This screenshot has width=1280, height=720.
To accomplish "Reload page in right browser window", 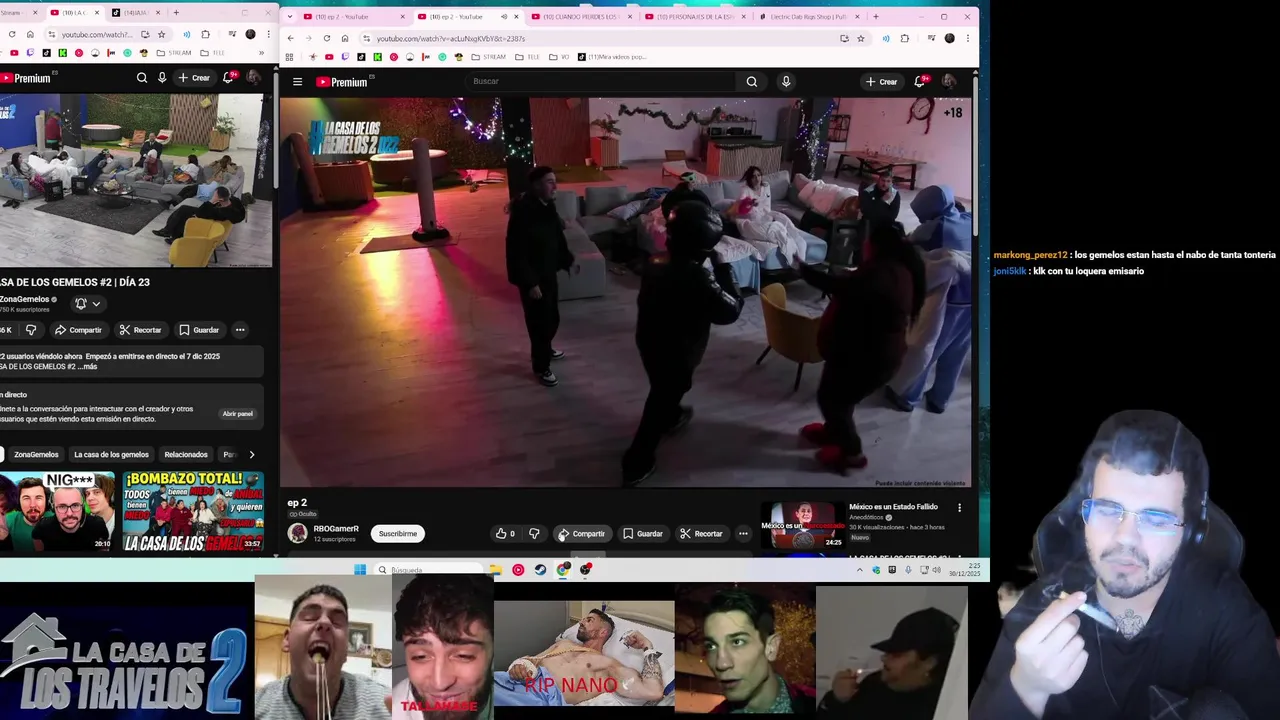I will [x=326, y=38].
